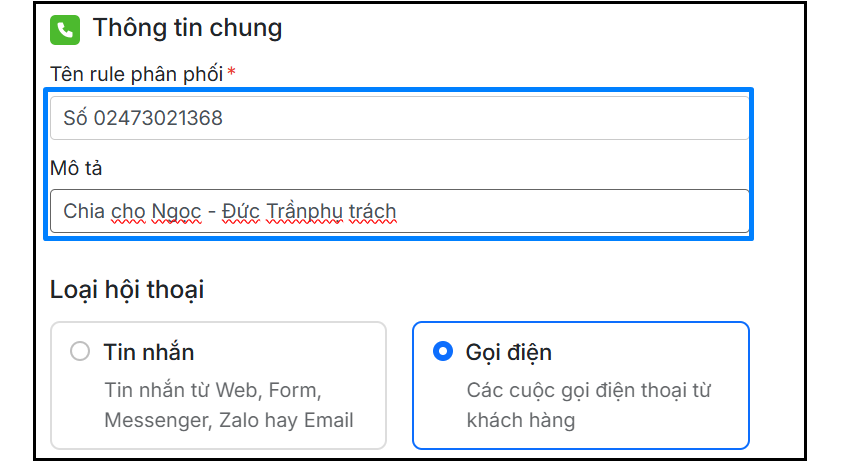Click the green phone icon
Image resolution: width=841 pixels, height=463 pixels.
click(x=64, y=29)
